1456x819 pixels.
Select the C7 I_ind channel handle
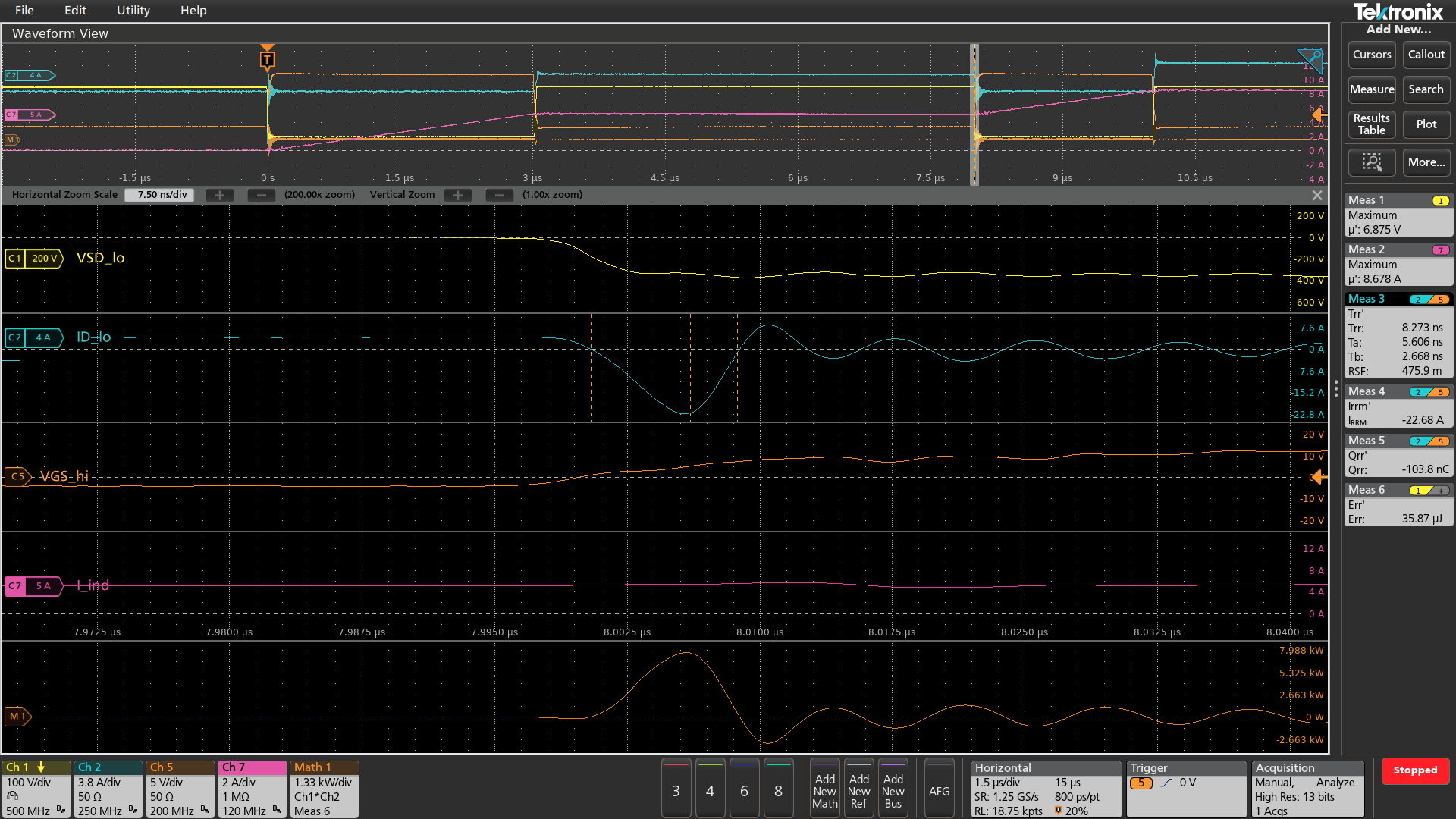tap(33, 586)
